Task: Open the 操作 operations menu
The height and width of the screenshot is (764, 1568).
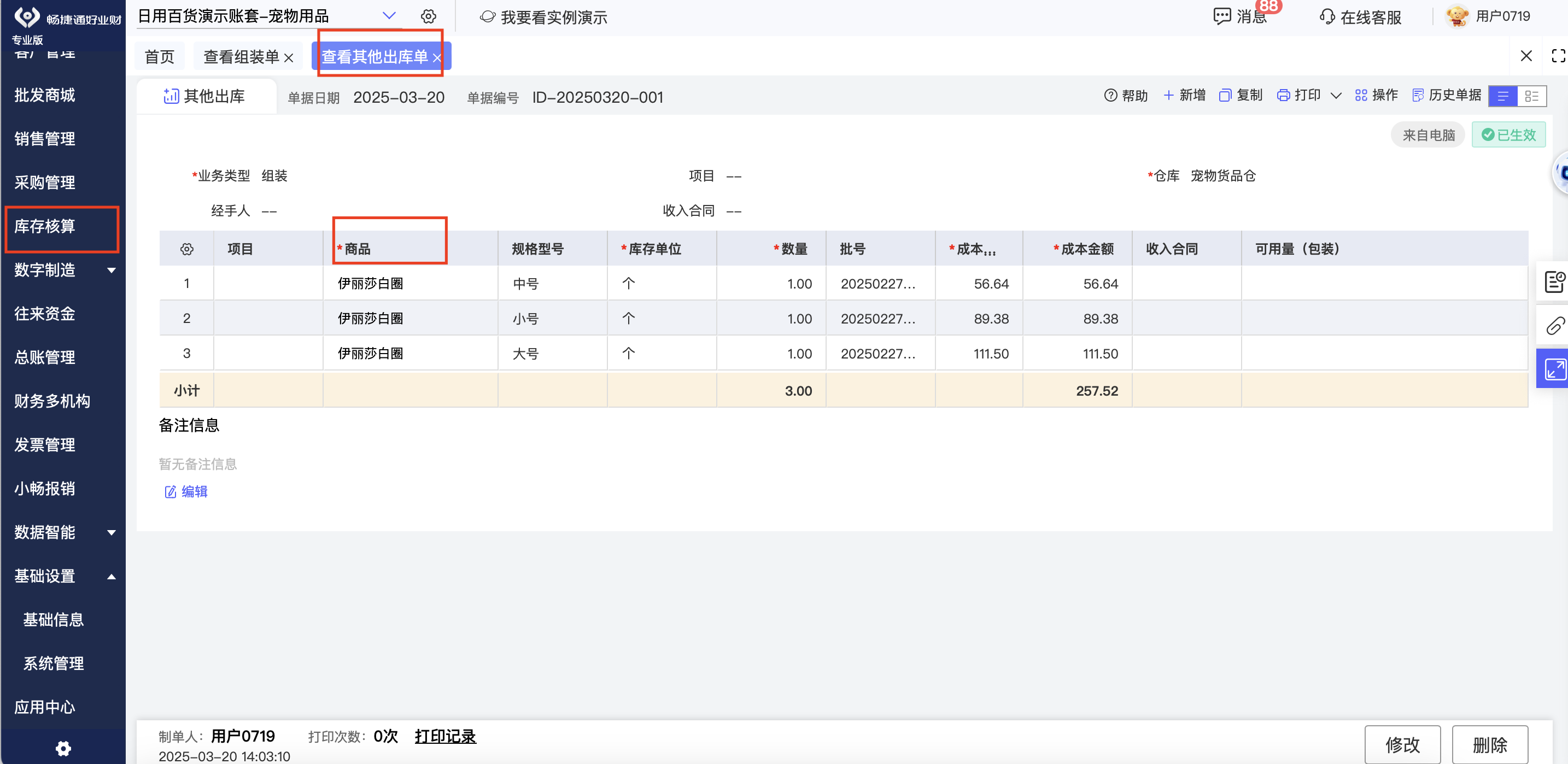Action: point(1376,96)
